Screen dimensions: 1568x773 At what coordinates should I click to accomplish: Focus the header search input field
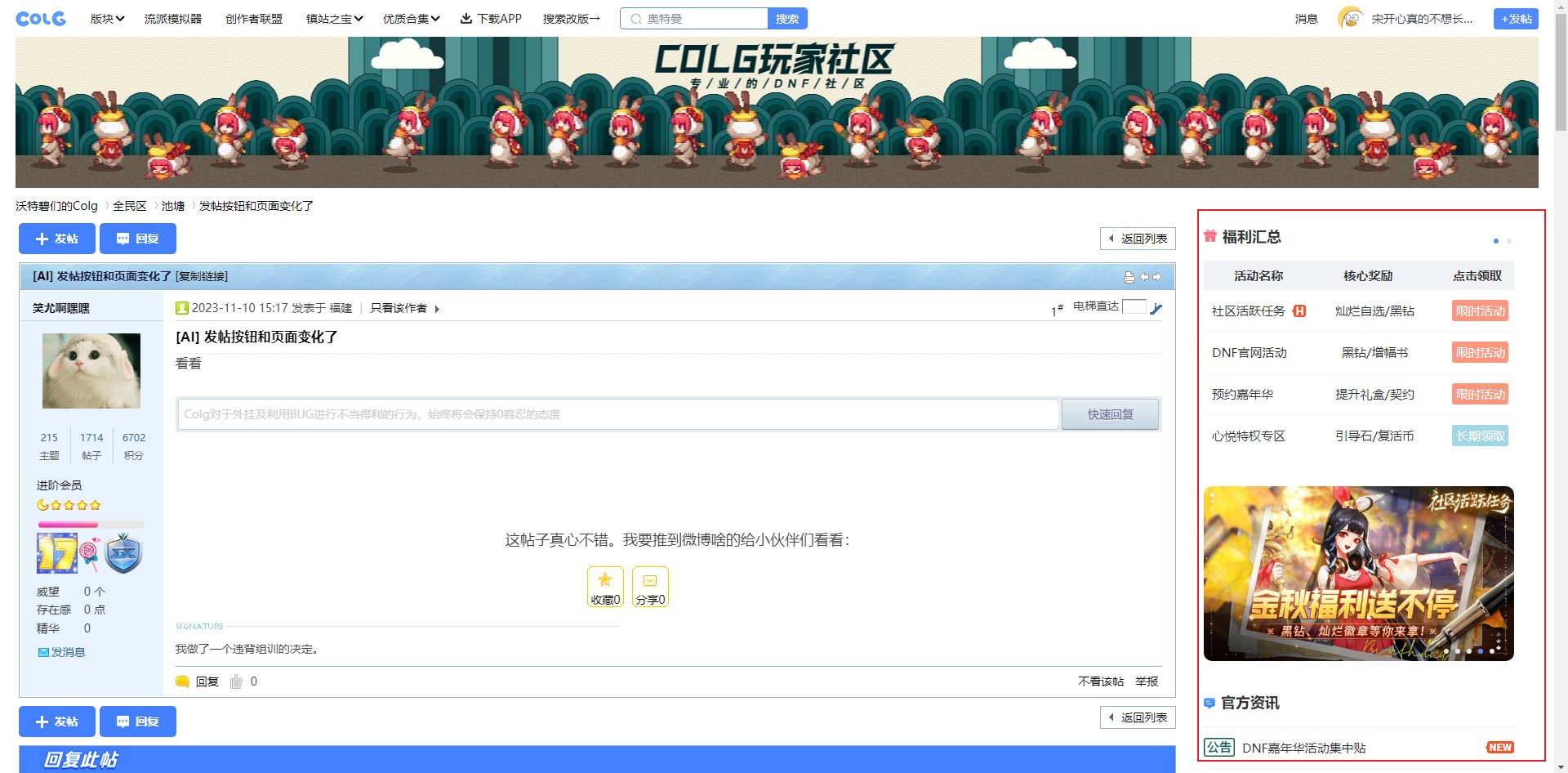694,18
